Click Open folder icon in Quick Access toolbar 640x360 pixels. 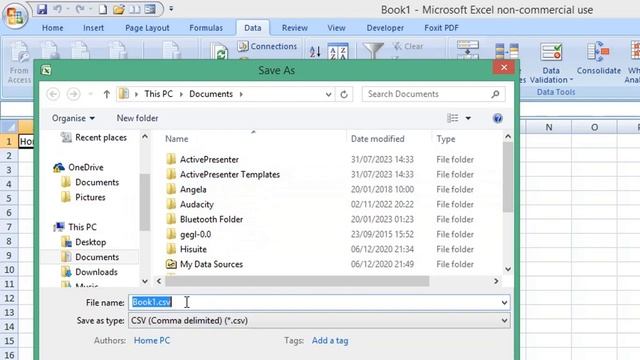tap(119, 9)
